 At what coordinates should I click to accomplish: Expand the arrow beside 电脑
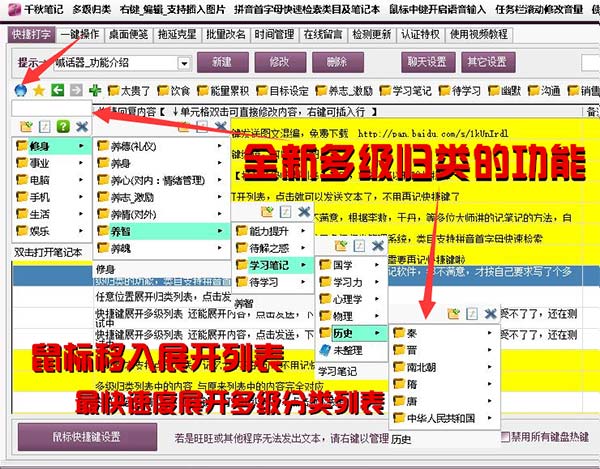point(81,180)
